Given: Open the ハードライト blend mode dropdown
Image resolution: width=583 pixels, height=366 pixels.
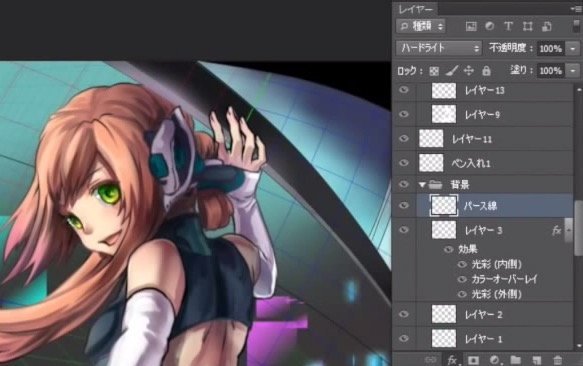Looking at the screenshot, I should (439, 48).
